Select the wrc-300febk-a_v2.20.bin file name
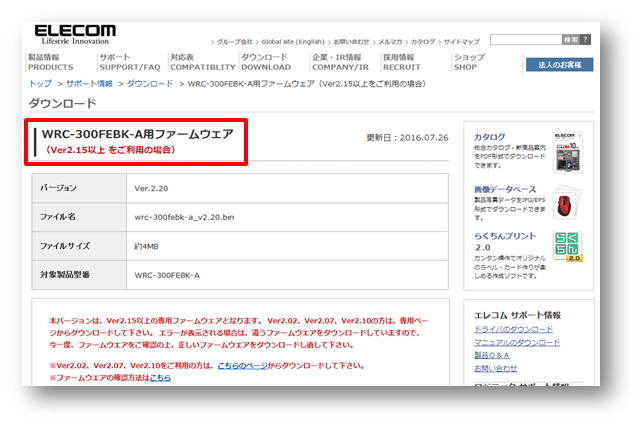The height and width of the screenshot is (428, 642). [x=184, y=217]
